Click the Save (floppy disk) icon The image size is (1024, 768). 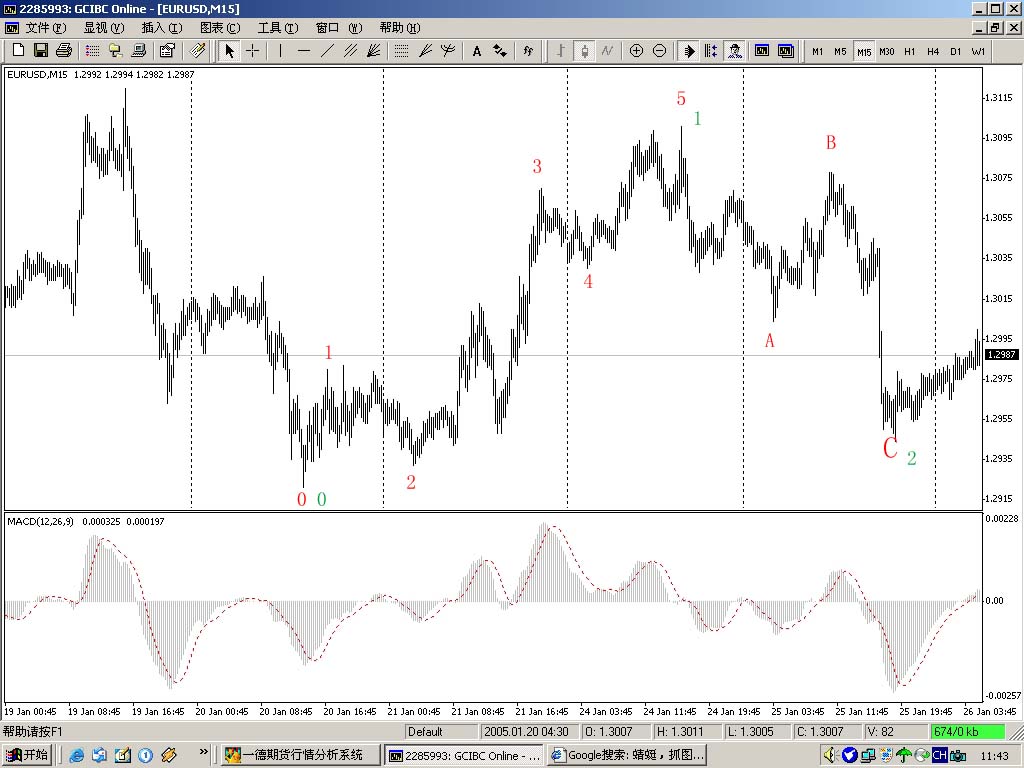tap(41, 51)
